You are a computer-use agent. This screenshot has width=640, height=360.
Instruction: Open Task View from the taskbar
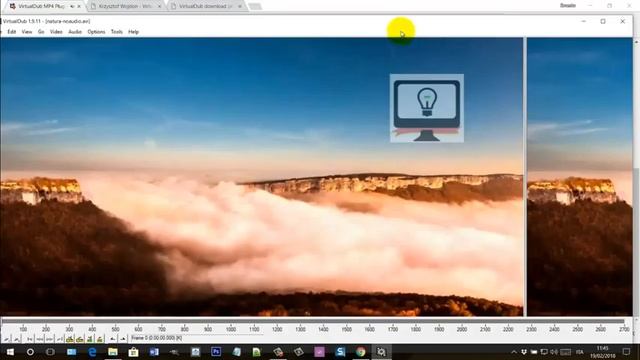50,352
